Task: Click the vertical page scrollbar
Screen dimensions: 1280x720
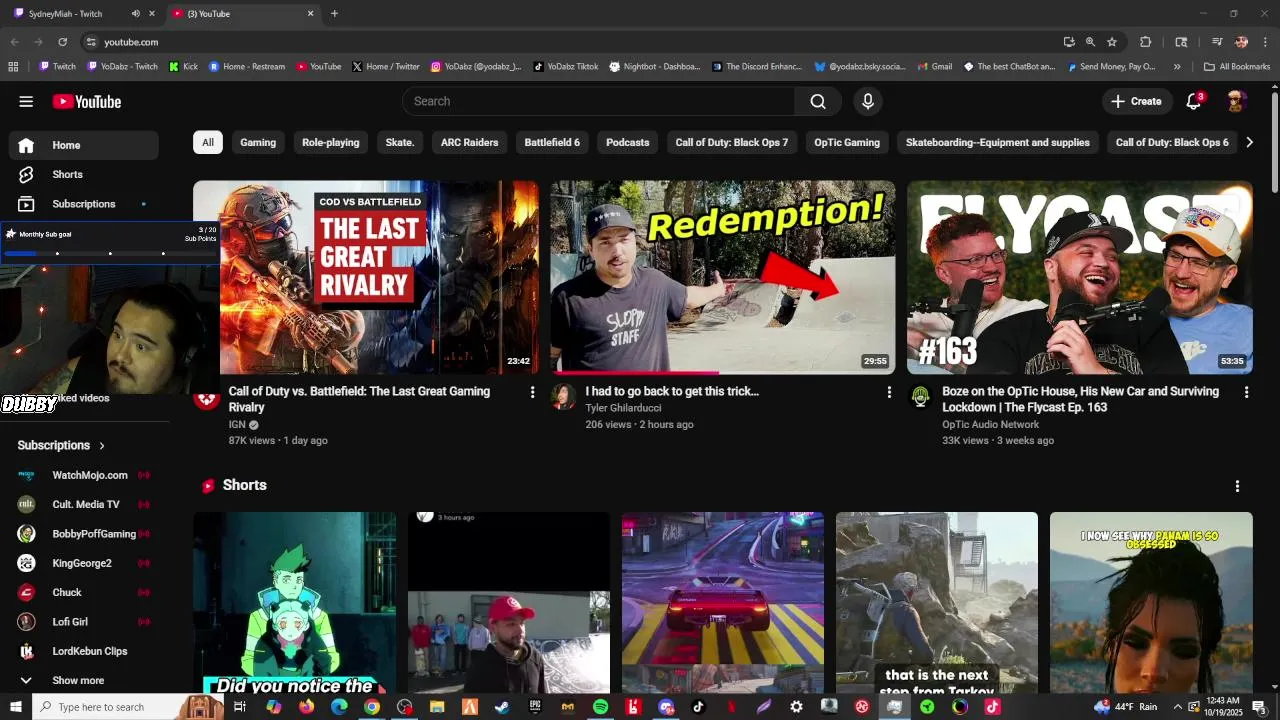Action: point(1274,140)
